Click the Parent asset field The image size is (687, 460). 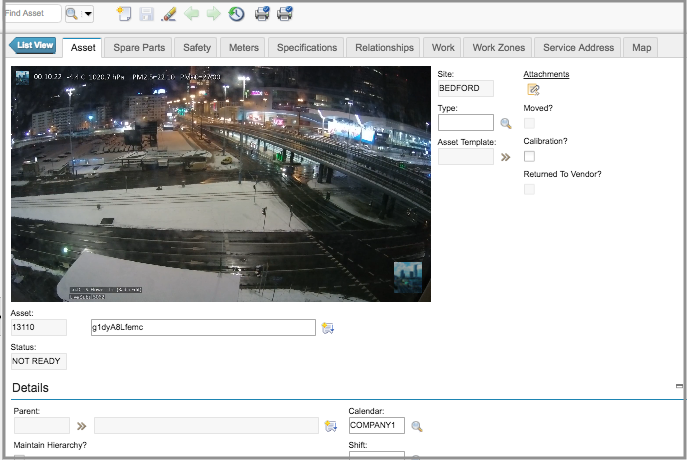[x=42, y=426]
